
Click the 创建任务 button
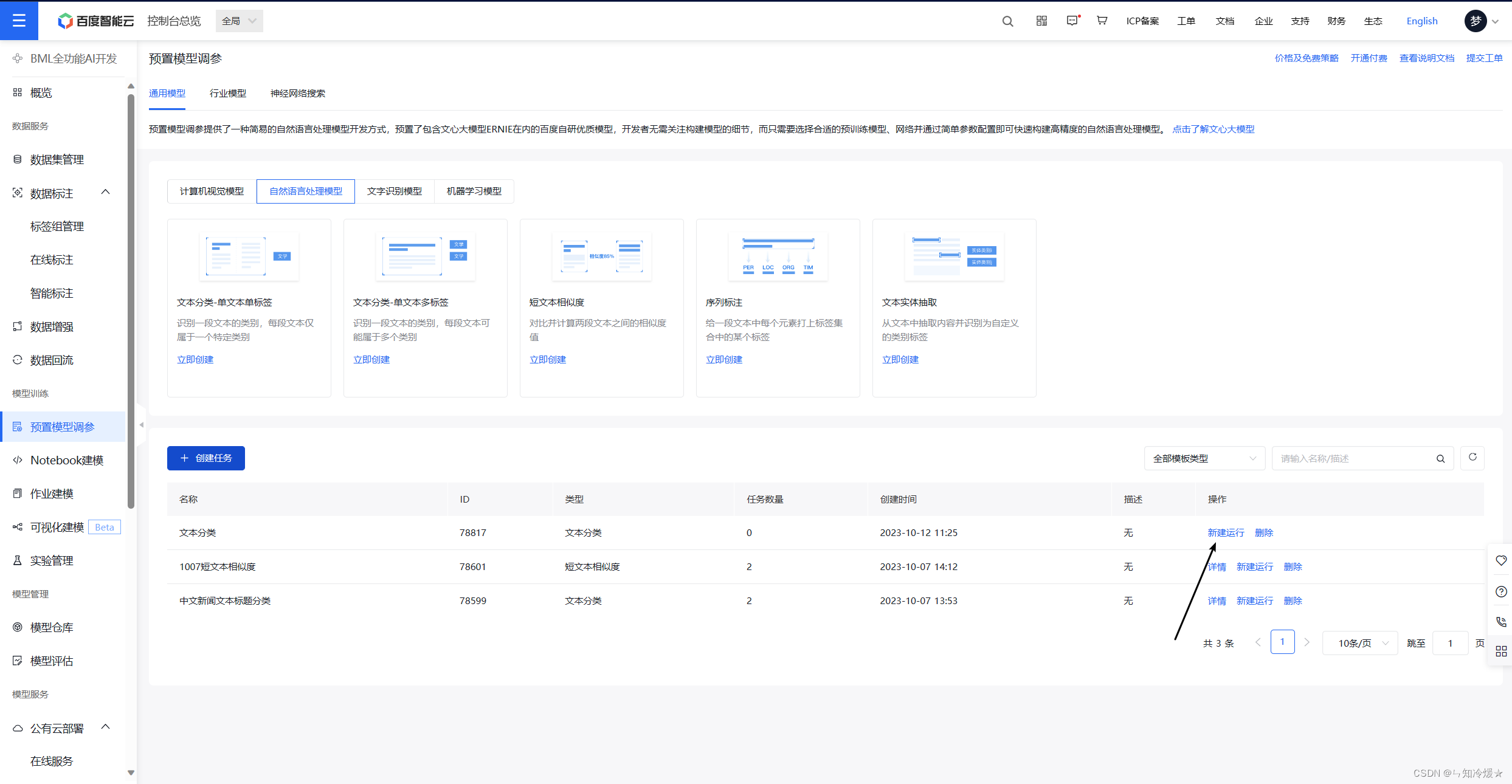pyautogui.click(x=206, y=458)
